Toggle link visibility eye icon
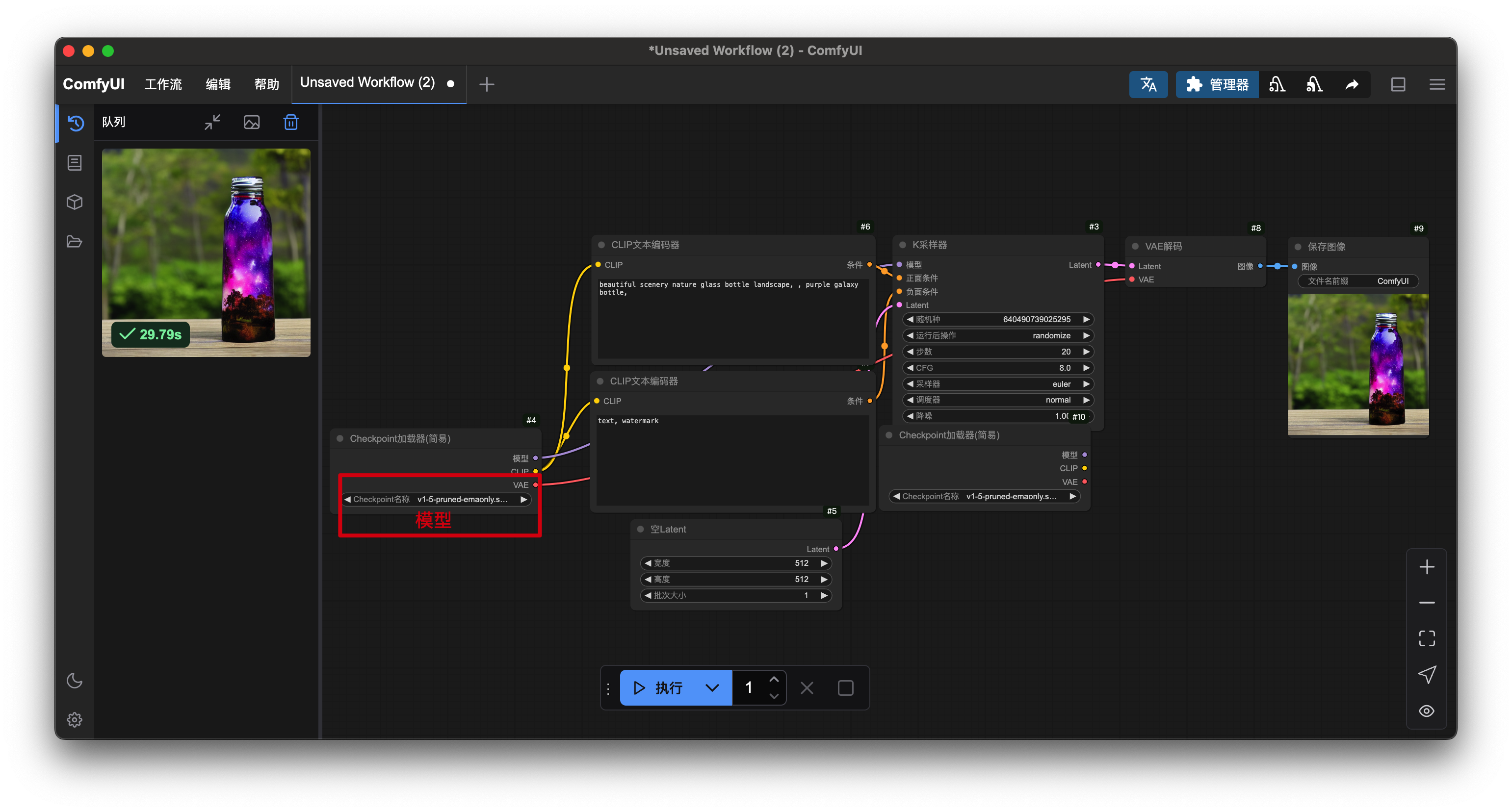 tap(1426, 711)
